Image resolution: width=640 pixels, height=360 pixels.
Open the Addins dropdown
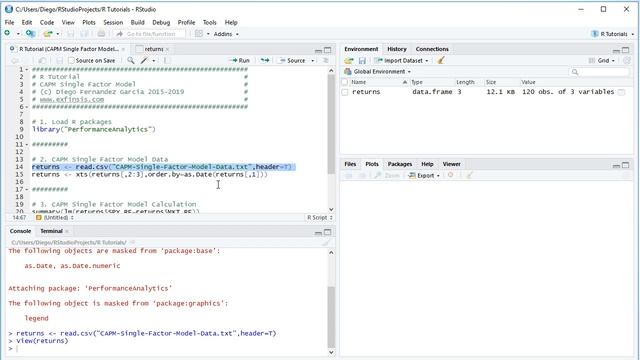226,34
